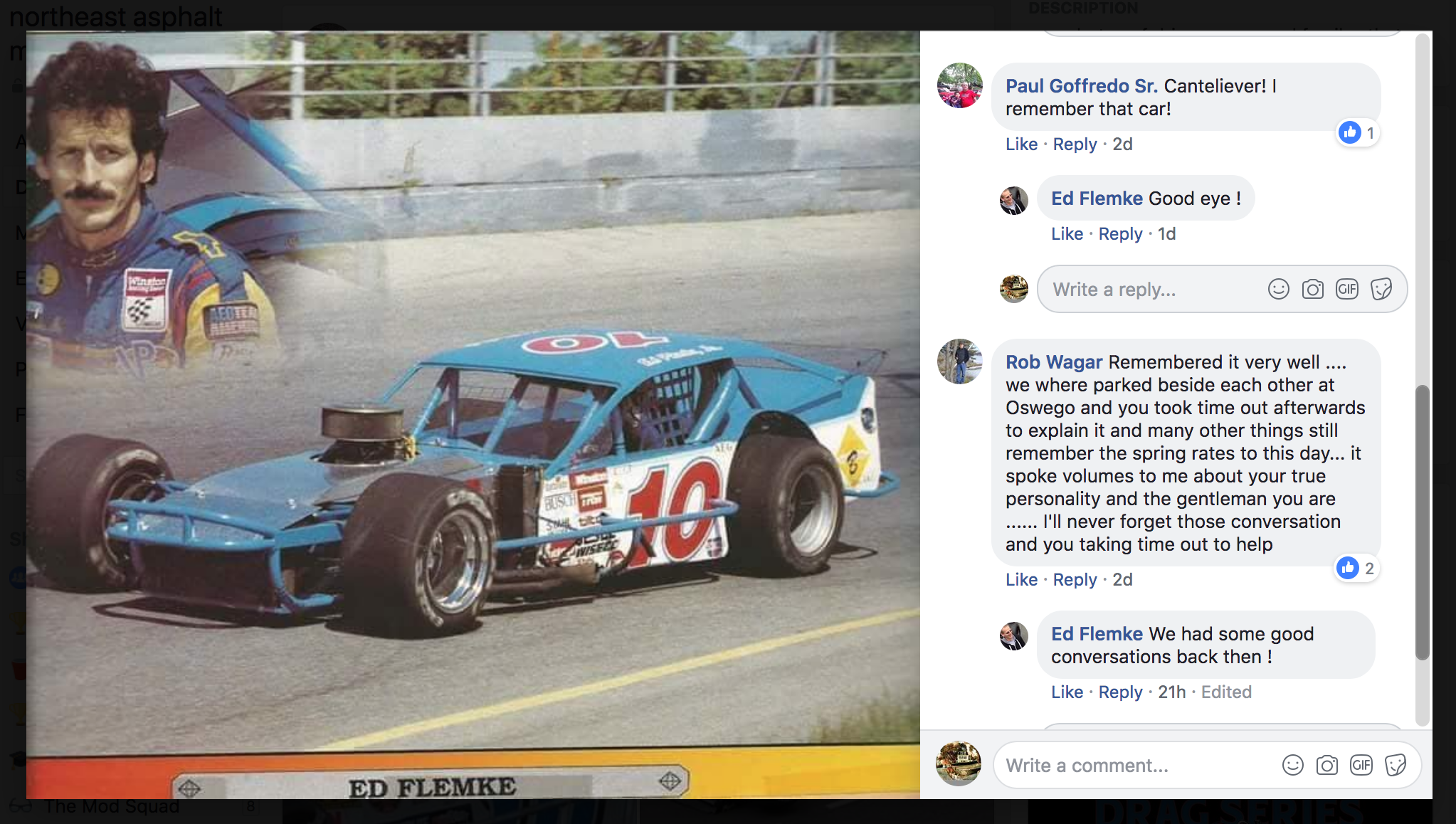
Task: Open the GIF picker in the reply box
Action: coord(1346,289)
